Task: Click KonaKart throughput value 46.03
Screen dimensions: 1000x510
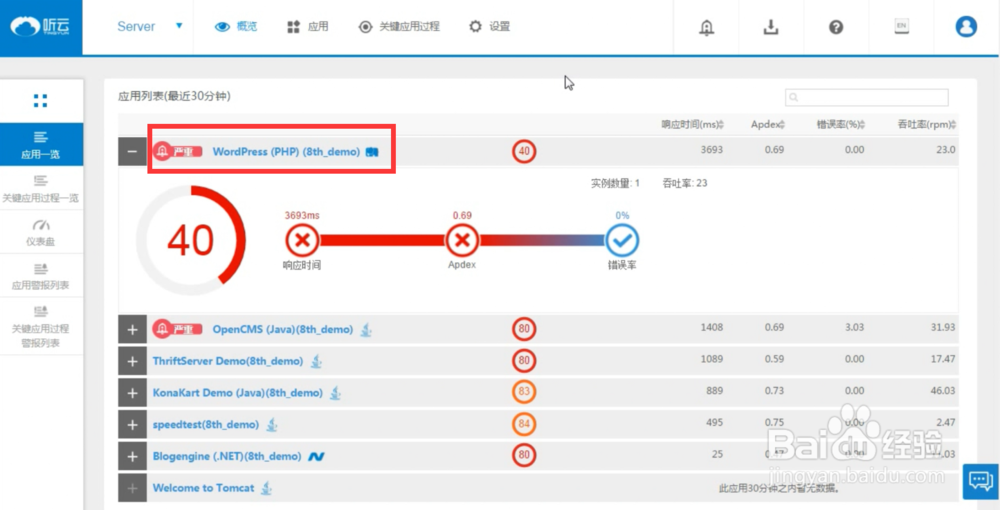Action: 943,393
